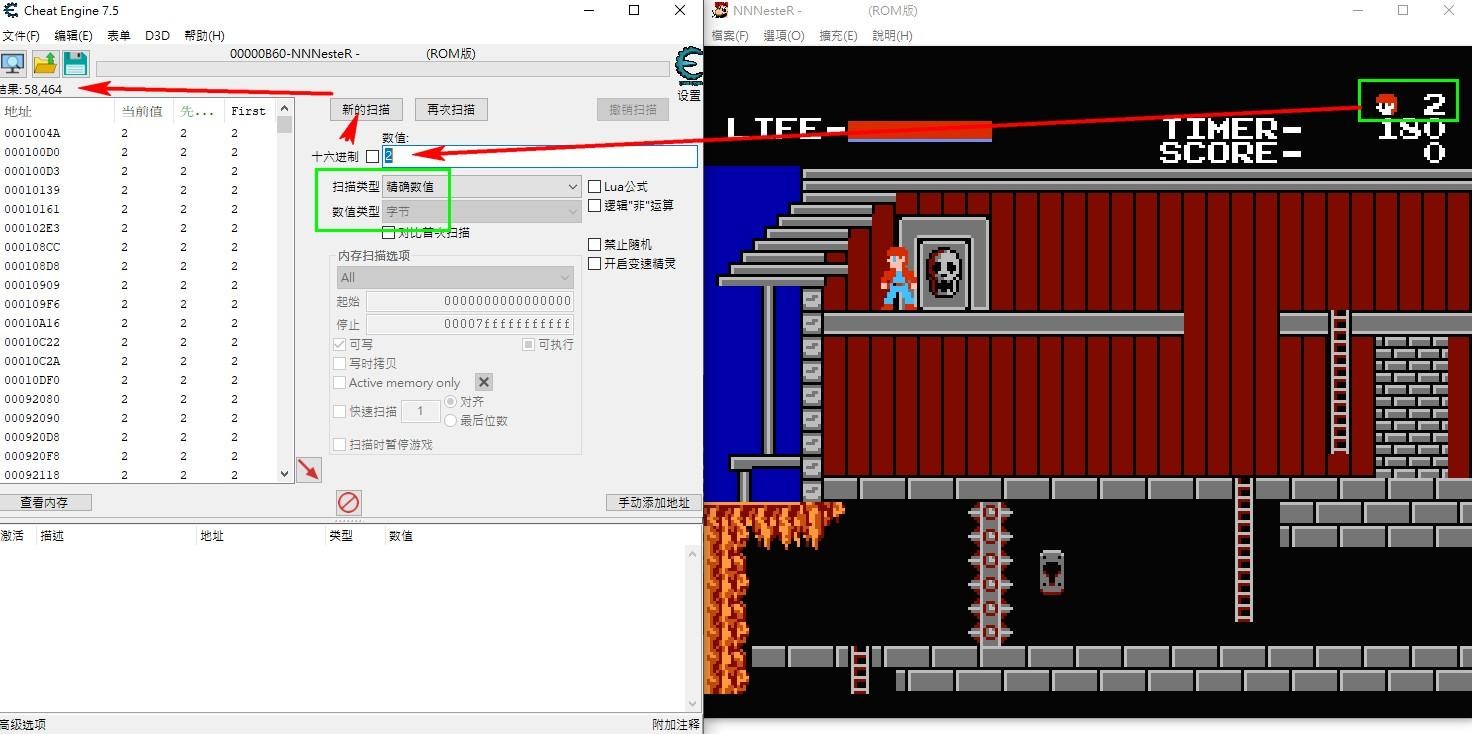Screen dimensions: 1472x734
Task: Toggle the 可写 writable checkbox
Action: pyautogui.click(x=339, y=344)
